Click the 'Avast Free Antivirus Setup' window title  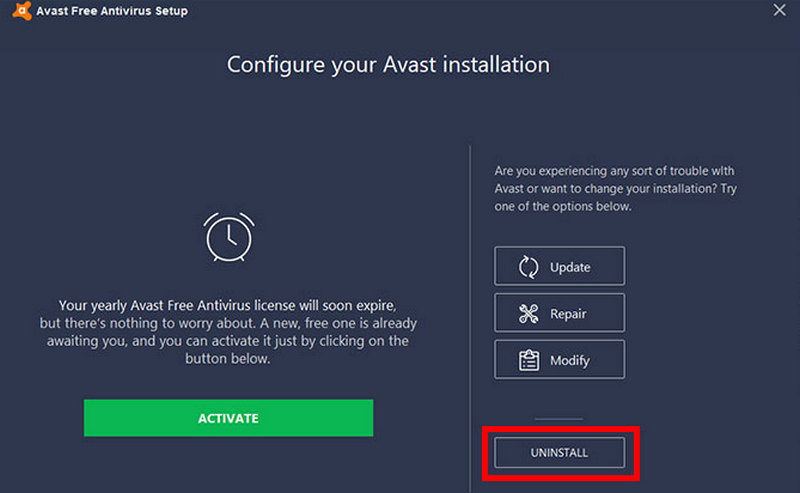click(x=112, y=11)
